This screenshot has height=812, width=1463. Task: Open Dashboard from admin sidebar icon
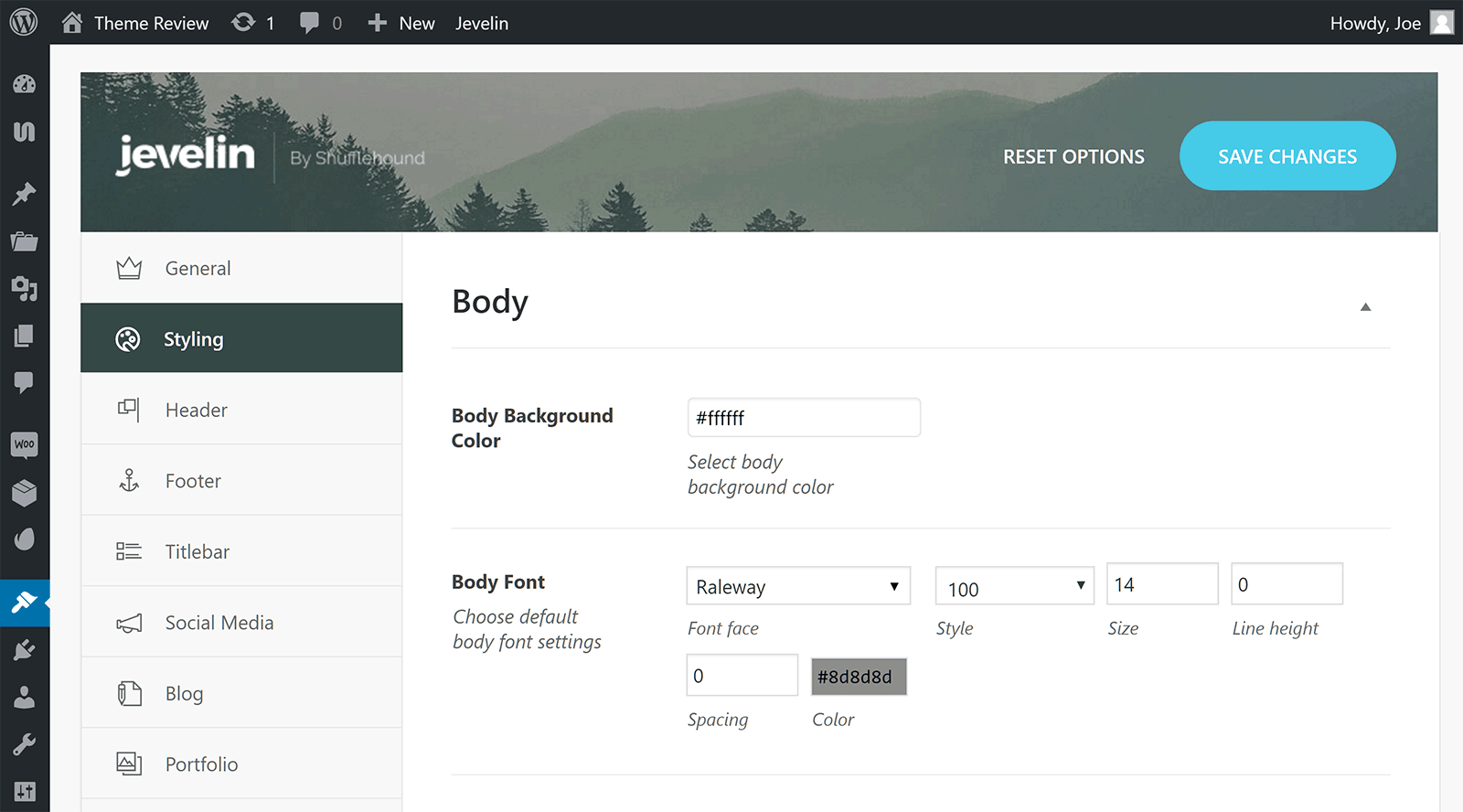point(25,84)
